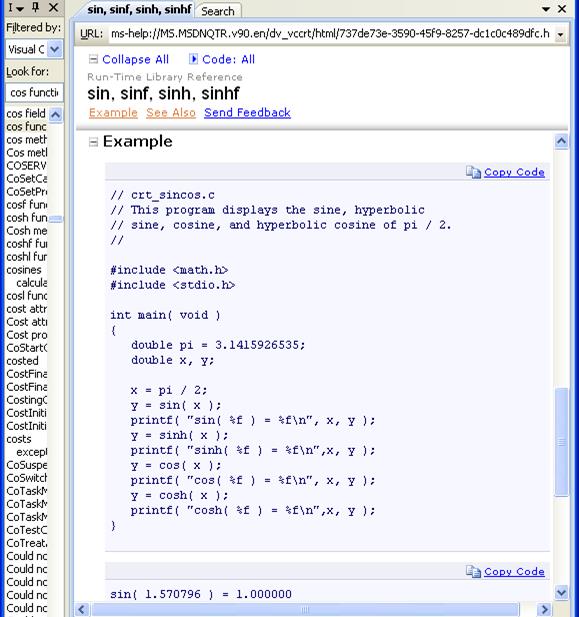Close the document window tab
This screenshot has width=579, height=617.
(562, 9)
